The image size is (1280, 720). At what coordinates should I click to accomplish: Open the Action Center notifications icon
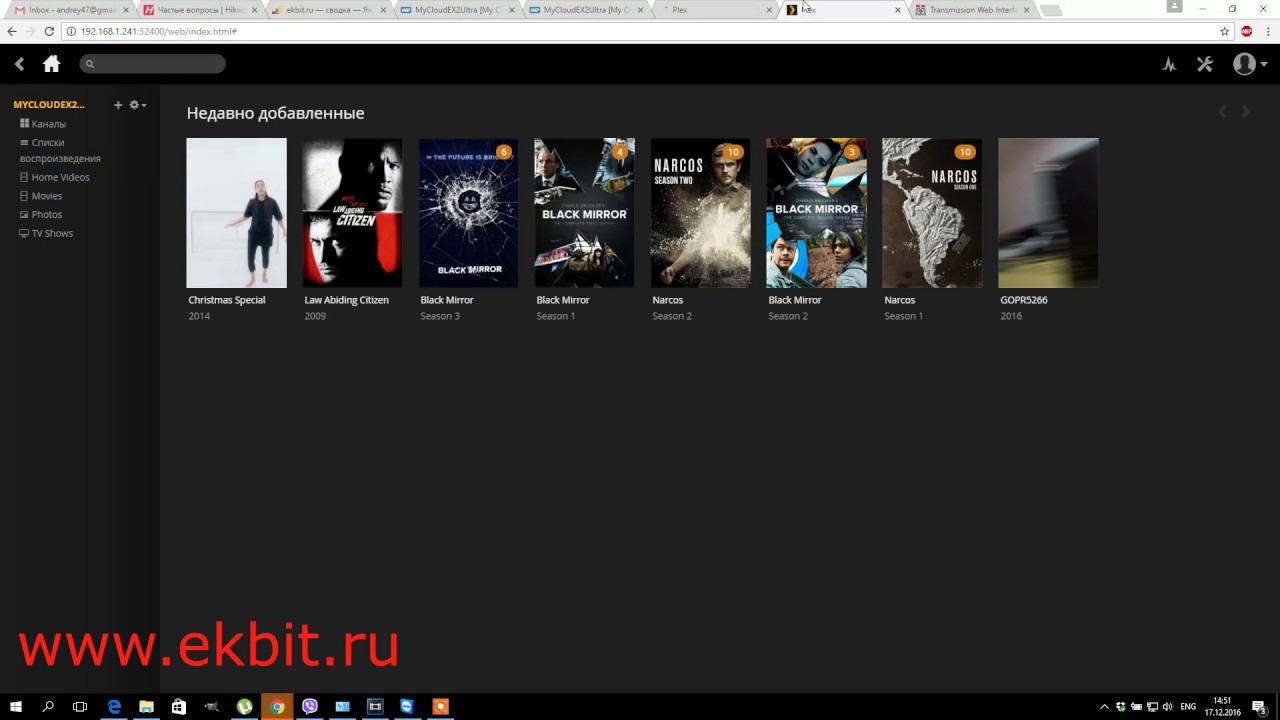(x=1259, y=706)
